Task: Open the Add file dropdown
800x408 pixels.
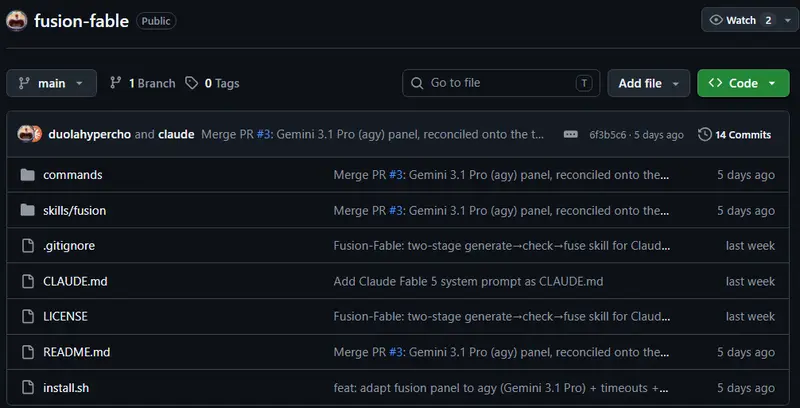Action: pyautogui.click(x=648, y=83)
